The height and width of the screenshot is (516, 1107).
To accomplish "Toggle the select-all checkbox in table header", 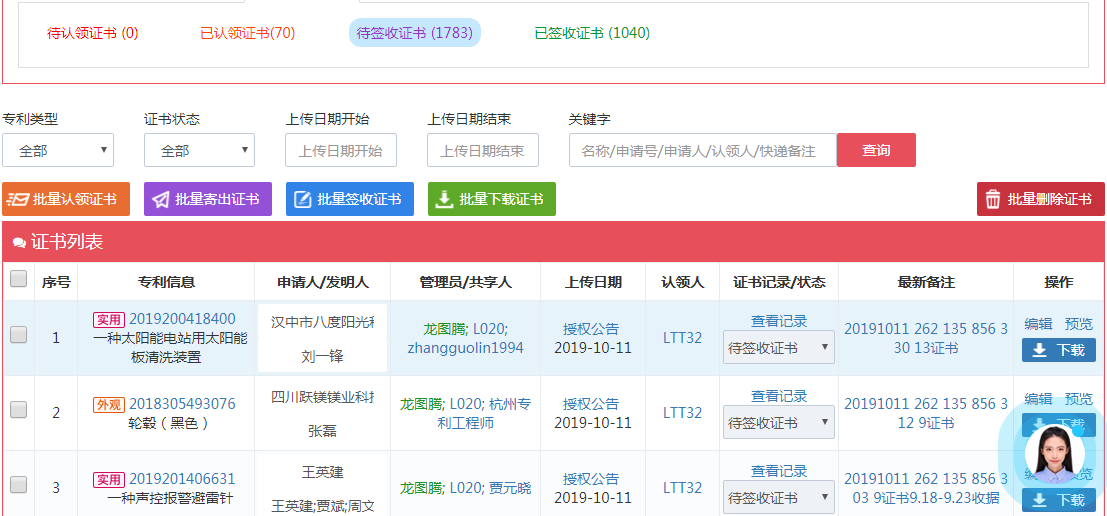I will point(18,280).
